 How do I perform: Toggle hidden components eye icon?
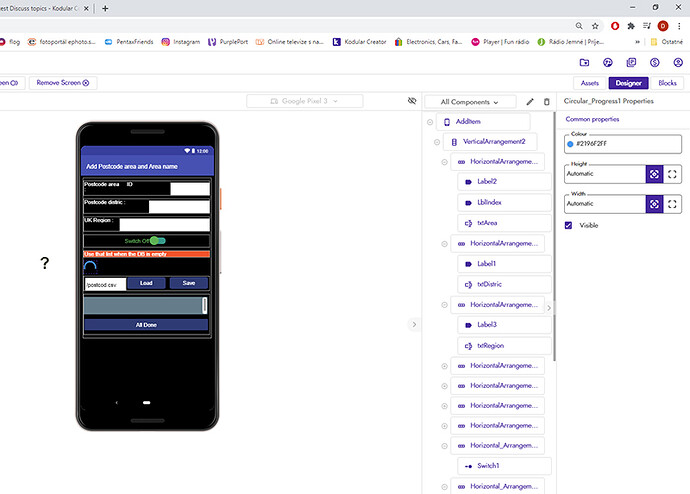point(412,101)
